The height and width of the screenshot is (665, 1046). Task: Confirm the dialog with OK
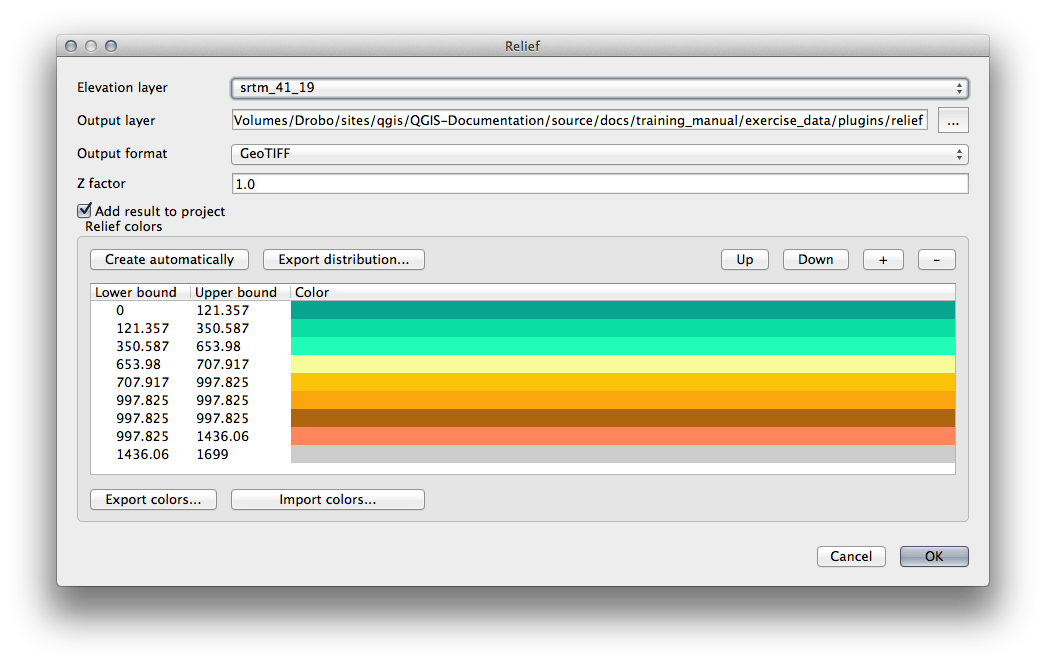tap(933, 557)
